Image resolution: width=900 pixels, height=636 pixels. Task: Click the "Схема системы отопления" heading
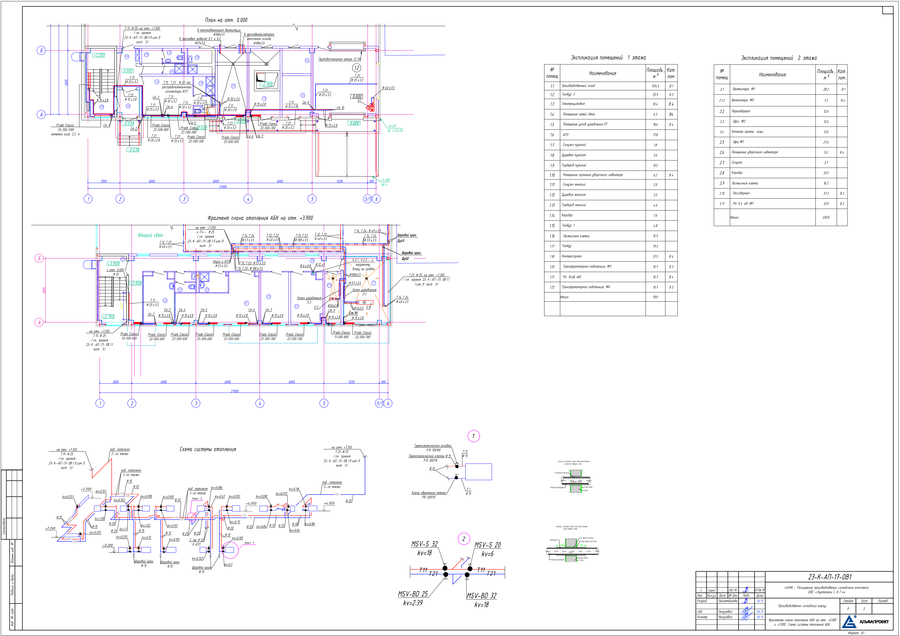tap(208, 449)
